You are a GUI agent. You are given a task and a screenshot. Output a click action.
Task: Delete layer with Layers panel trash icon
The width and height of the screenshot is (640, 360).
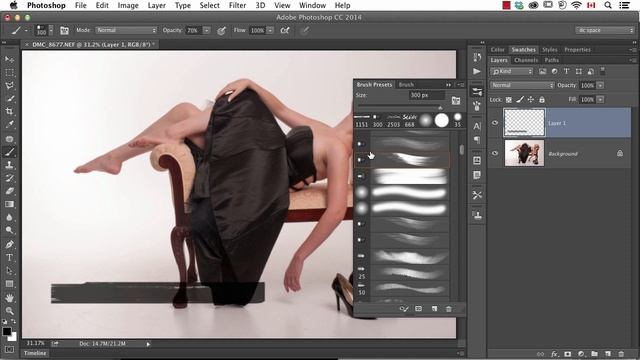point(621,354)
